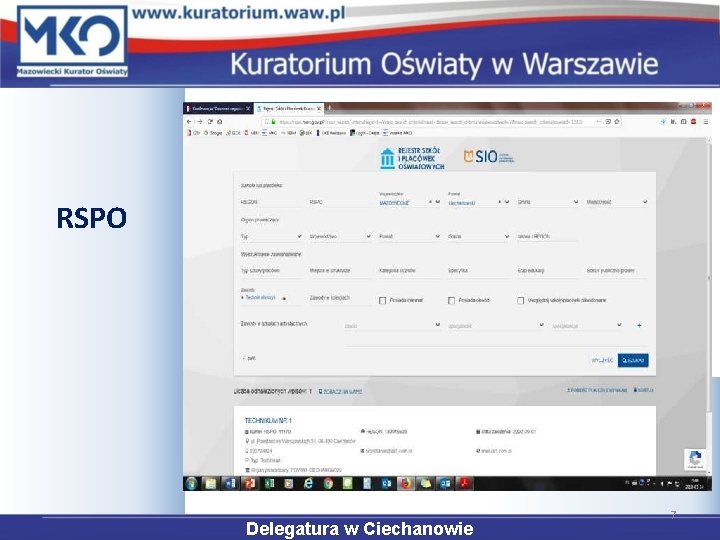Select the Rejestr Szkół browser tab
Viewport: 720px width, 540px height.
(x=288, y=108)
